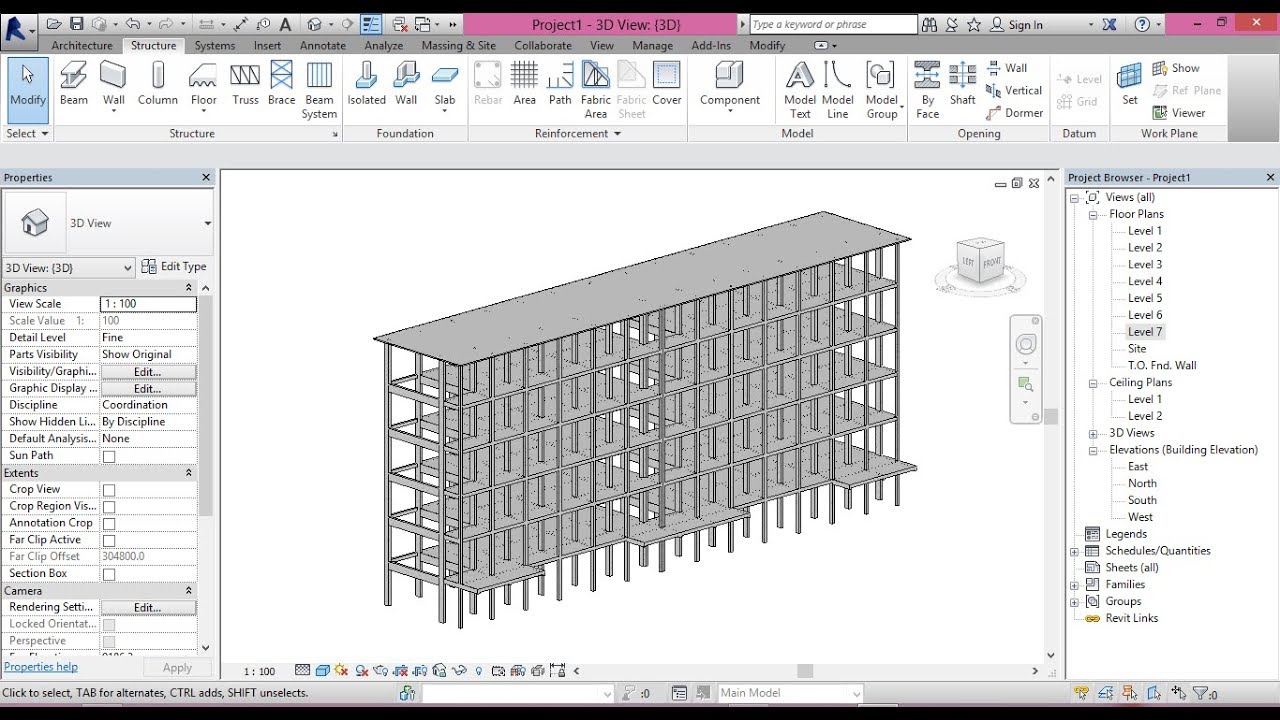Toggle the Annotation Crop checkbox
This screenshot has width=1280, height=720.
coord(109,524)
